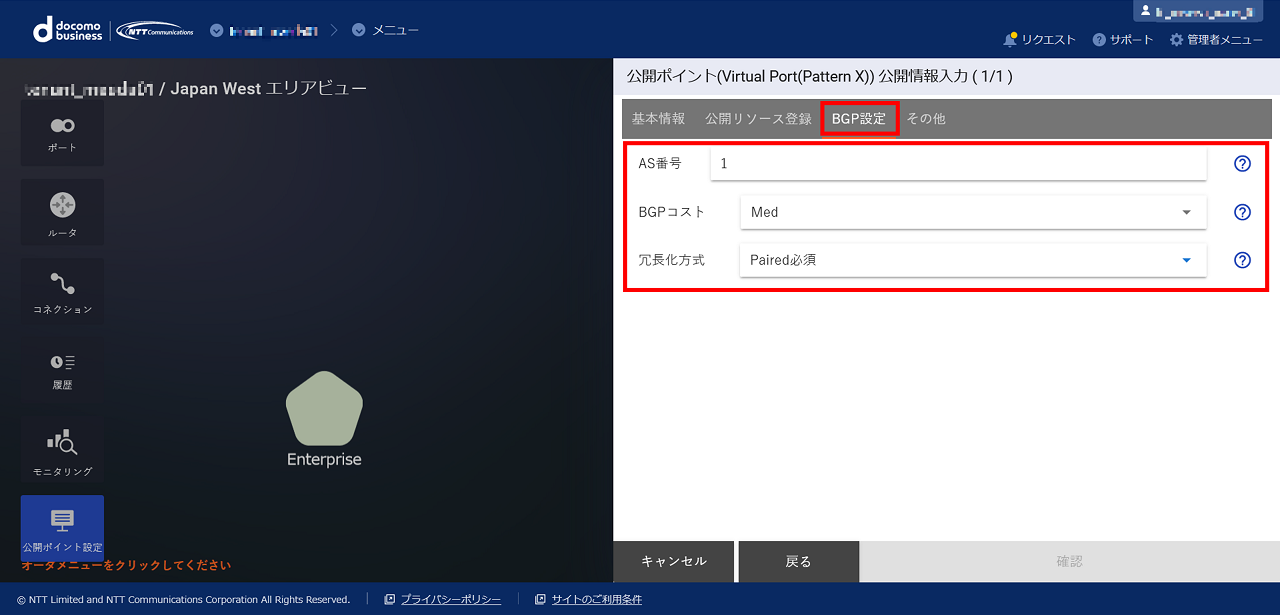Image resolution: width=1280 pixels, height=615 pixels.
Task: Click the 戻る button
Action: pyautogui.click(x=799, y=562)
